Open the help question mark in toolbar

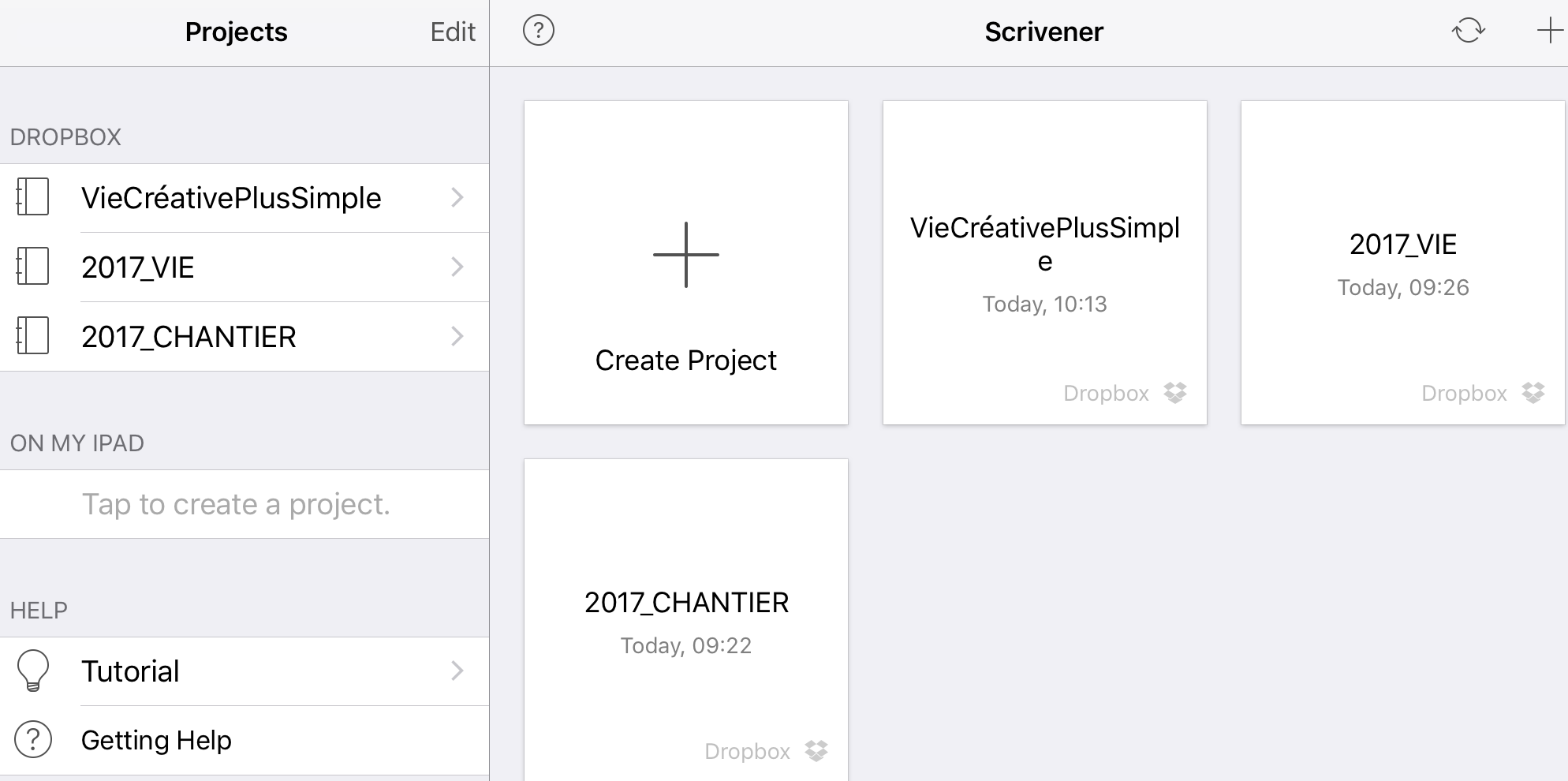click(539, 32)
